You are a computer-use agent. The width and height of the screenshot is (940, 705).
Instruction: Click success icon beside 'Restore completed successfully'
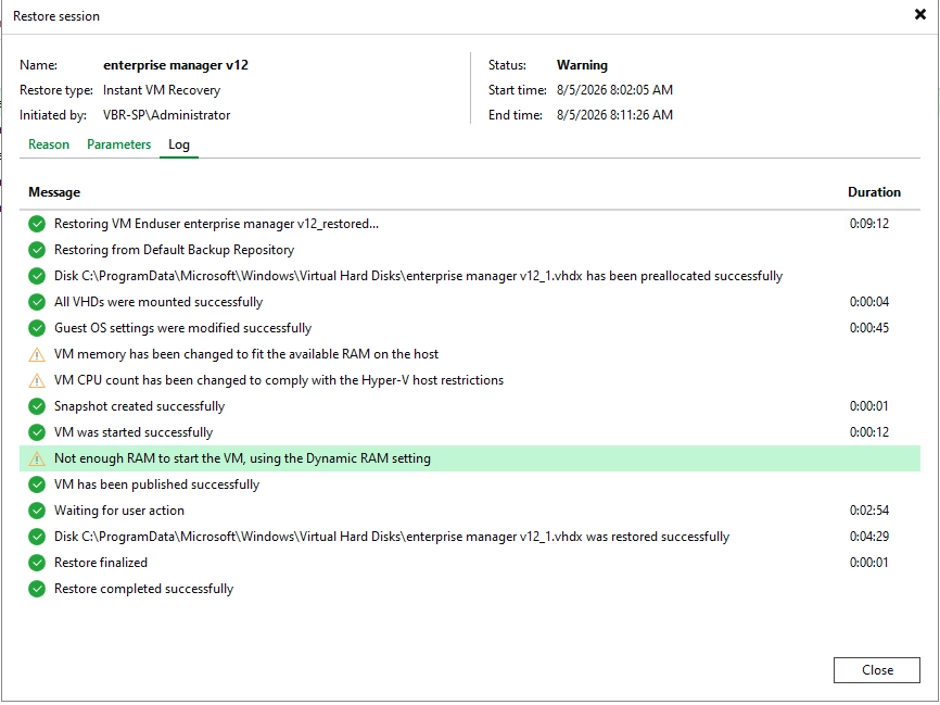(37, 589)
